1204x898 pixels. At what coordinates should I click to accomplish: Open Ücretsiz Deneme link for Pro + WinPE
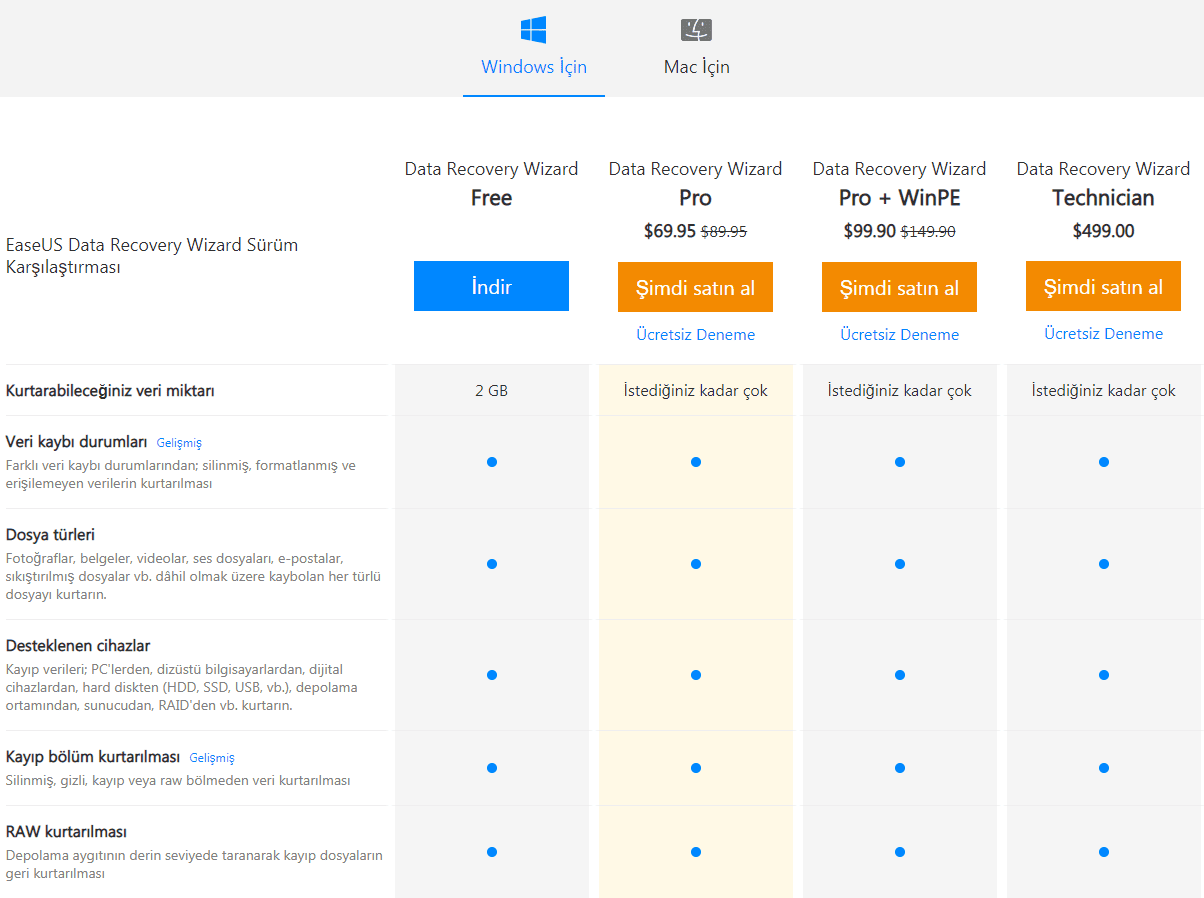899,335
